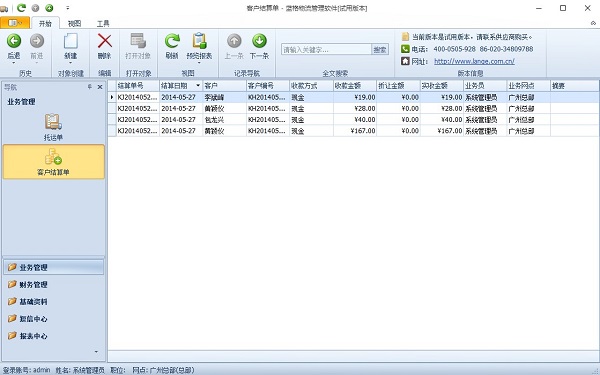Sort by the 客户 column header
The image size is (600, 375).
[x=224, y=86]
